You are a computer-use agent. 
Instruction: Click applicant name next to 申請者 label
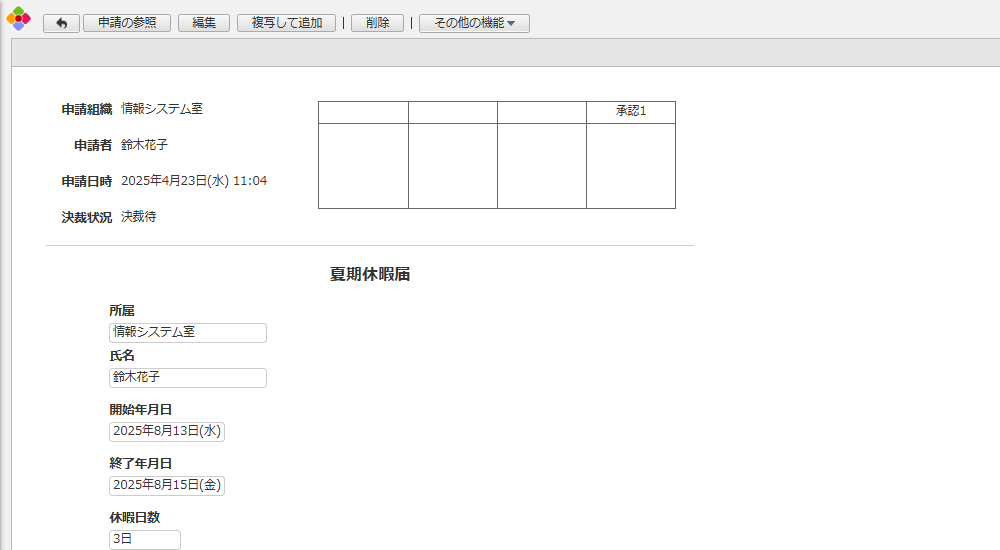145,145
